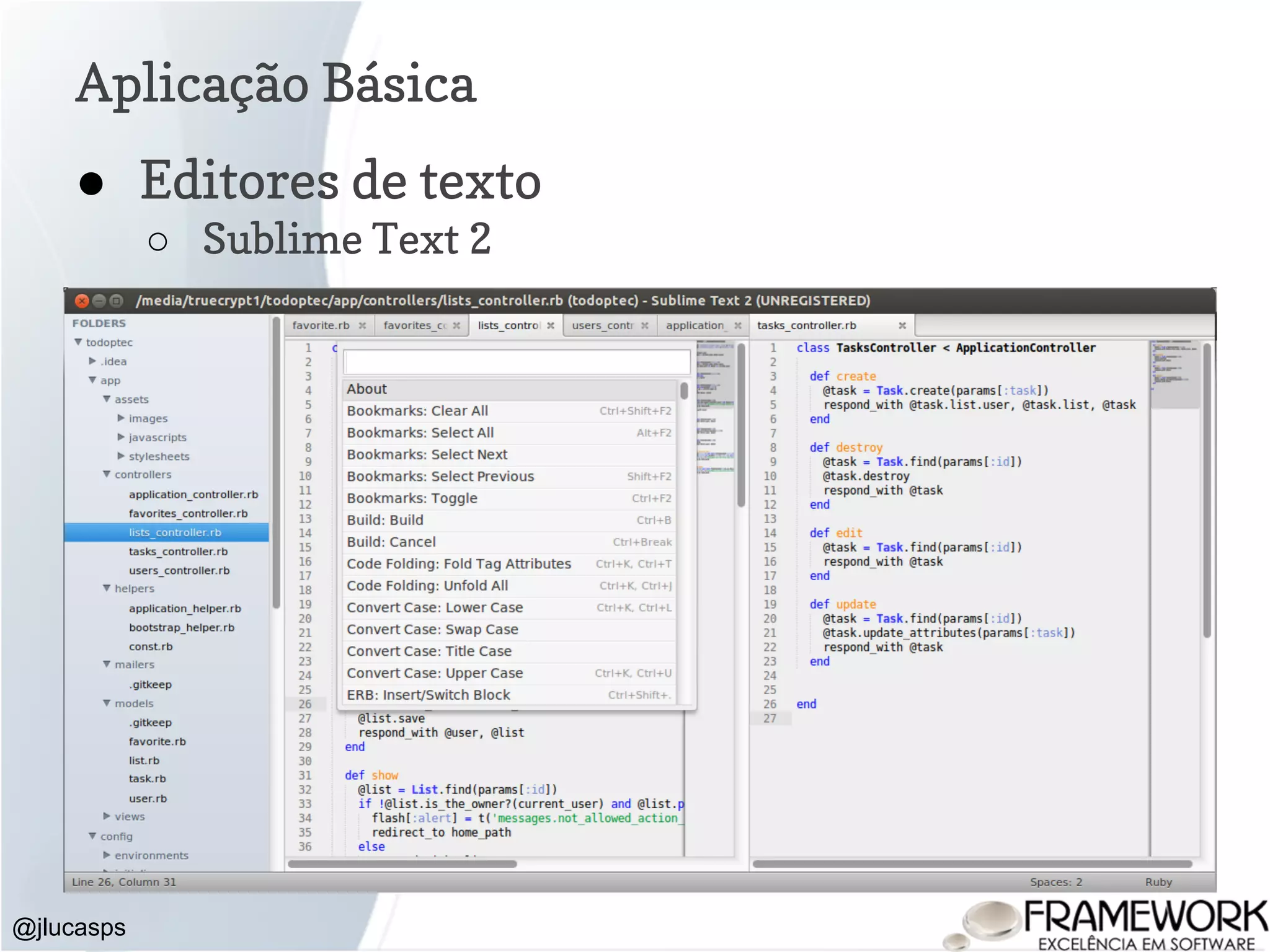The height and width of the screenshot is (952, 1270).
Task: Choose Code Folding: Fold Tag Attributes
Action: (x=510, y=564)
